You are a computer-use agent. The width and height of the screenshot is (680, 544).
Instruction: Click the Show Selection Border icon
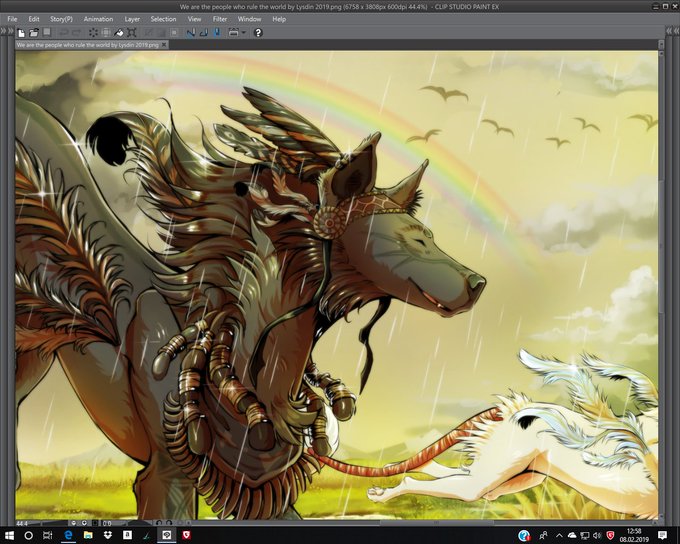(174, 33)
